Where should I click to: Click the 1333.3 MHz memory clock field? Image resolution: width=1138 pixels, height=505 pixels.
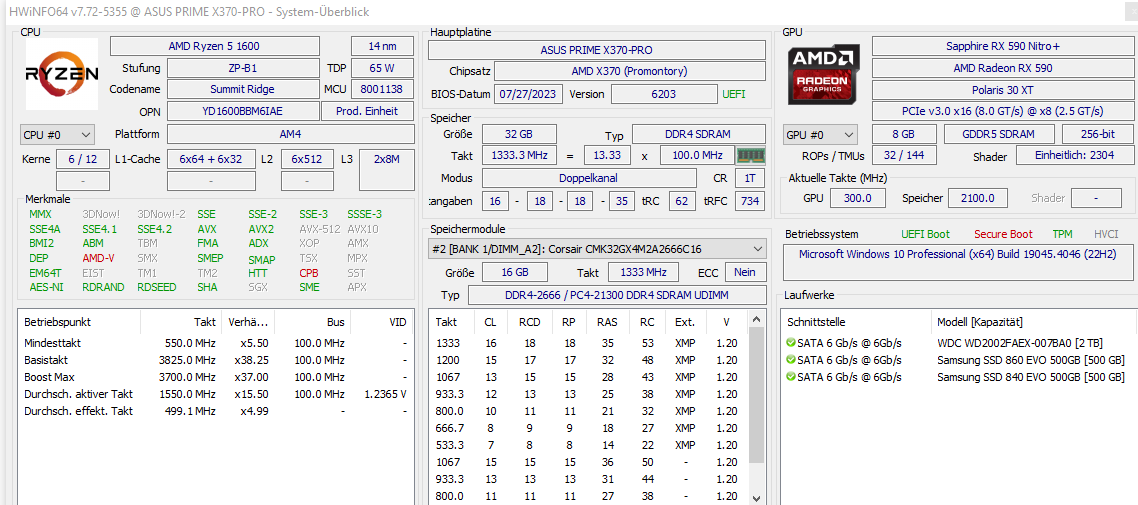point(520,156)
